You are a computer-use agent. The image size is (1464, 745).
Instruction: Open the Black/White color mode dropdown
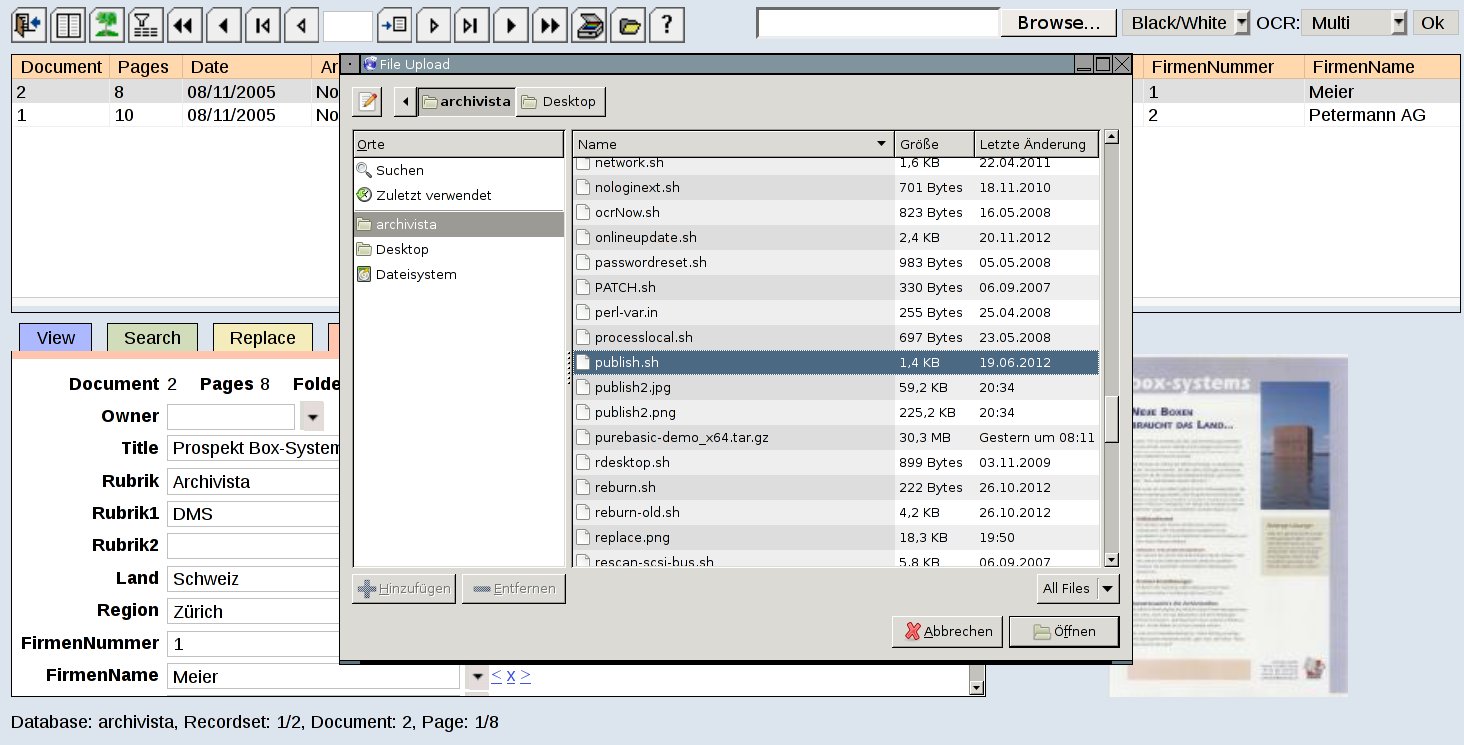[x=1186, y=23]
